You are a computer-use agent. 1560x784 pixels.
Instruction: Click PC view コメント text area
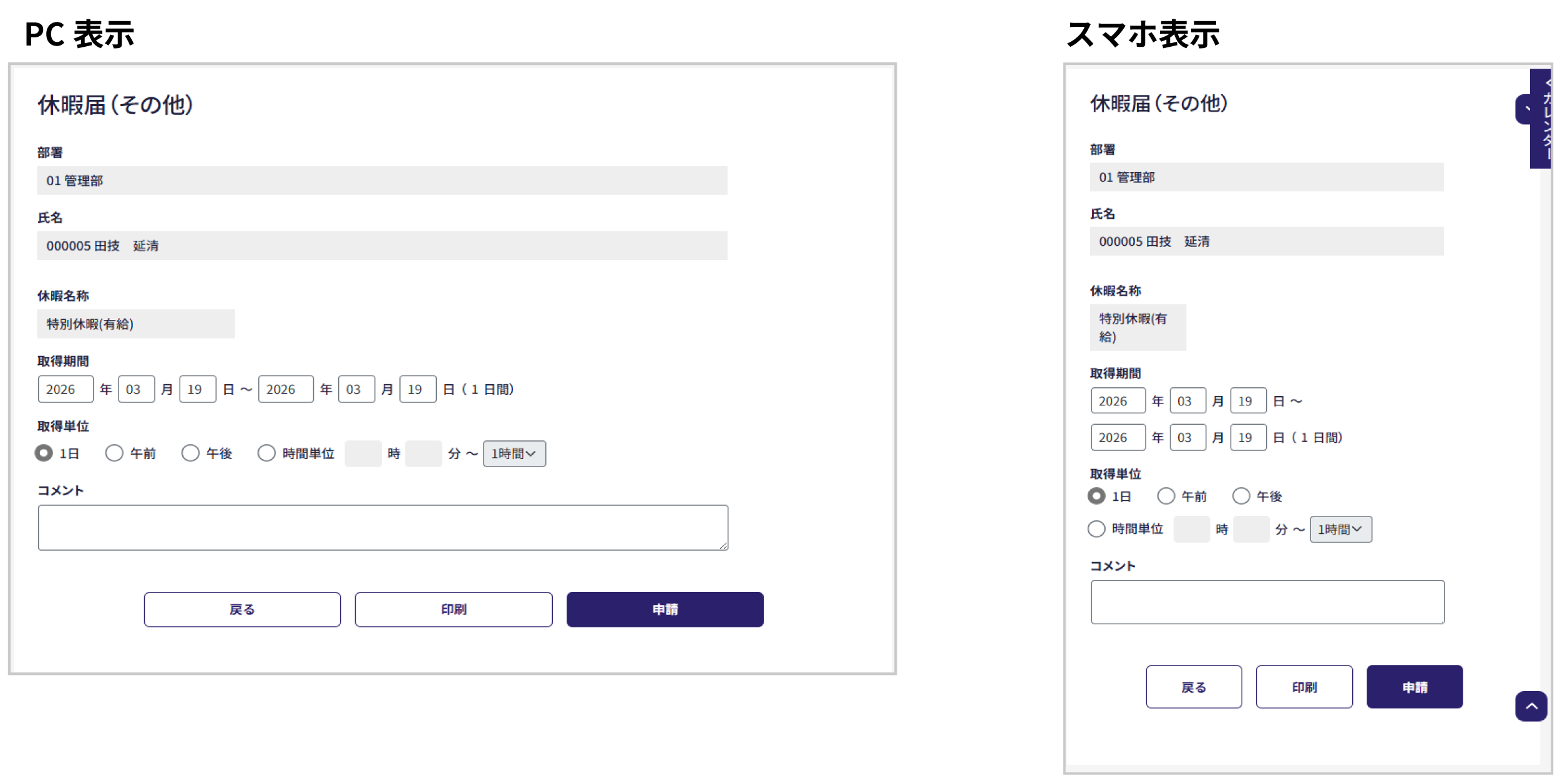point(383,528)
